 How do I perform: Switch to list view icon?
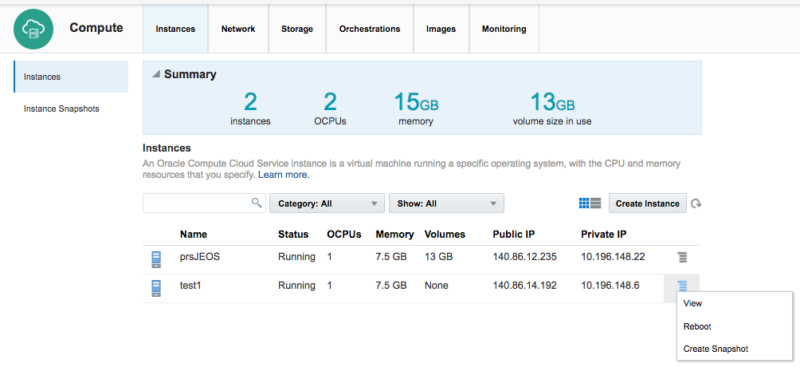click(595, 203)
